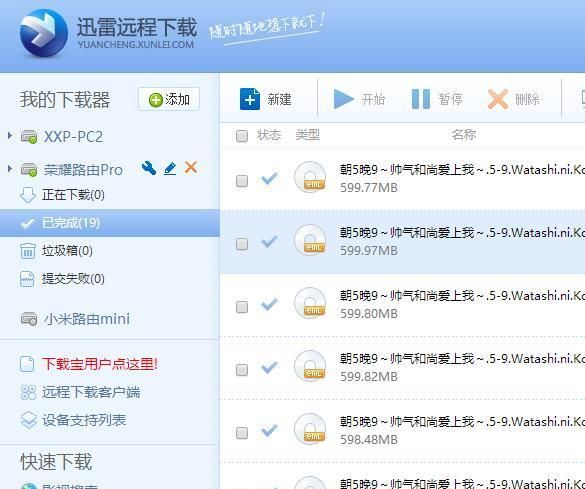Click completed checkmark of 599.80MB task
585x489 pixels.
coord(269,305)
